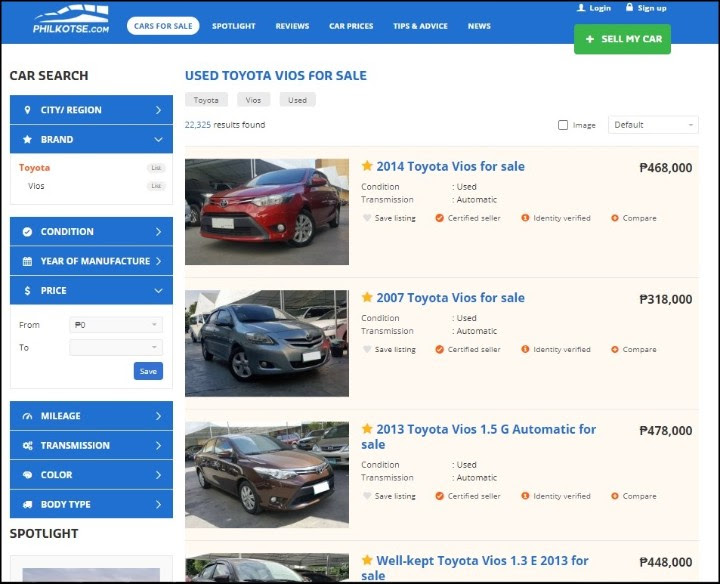This screenshot has height=584, width=720.
Task: Click the Sell My Car button
Action: coord(622,39)
